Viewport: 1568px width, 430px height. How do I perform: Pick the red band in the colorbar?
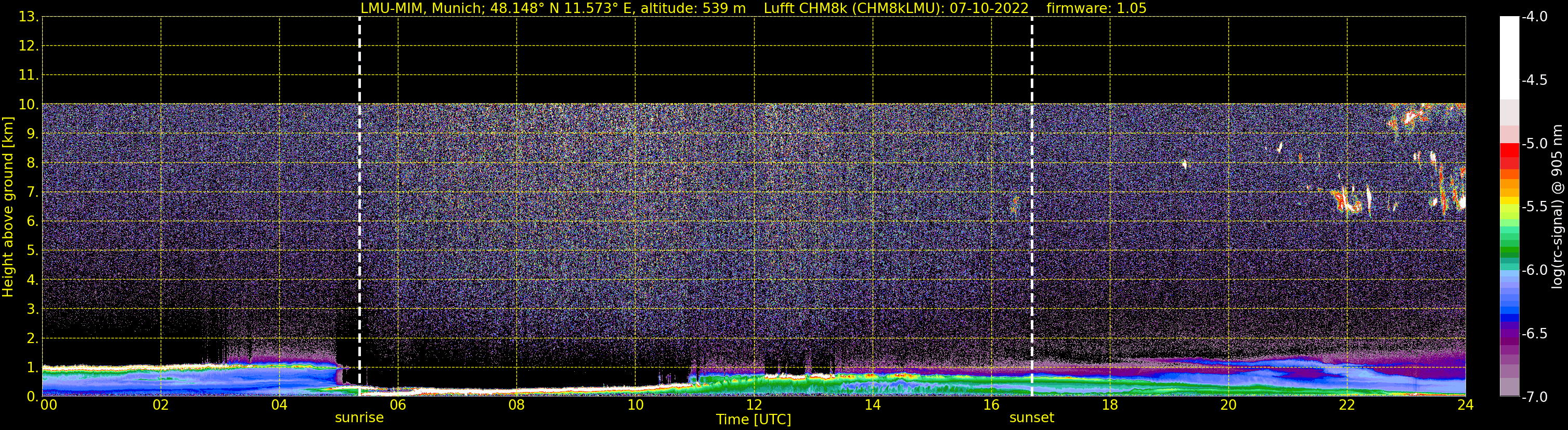click(1509, 150)
